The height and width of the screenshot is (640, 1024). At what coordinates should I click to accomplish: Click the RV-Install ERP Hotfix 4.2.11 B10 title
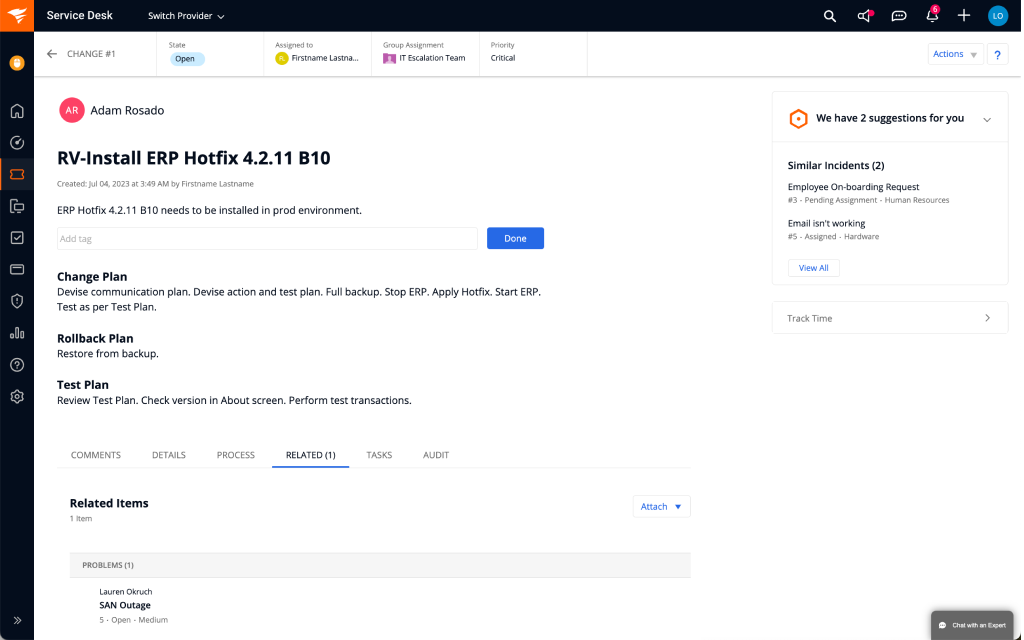coord(194,158)
